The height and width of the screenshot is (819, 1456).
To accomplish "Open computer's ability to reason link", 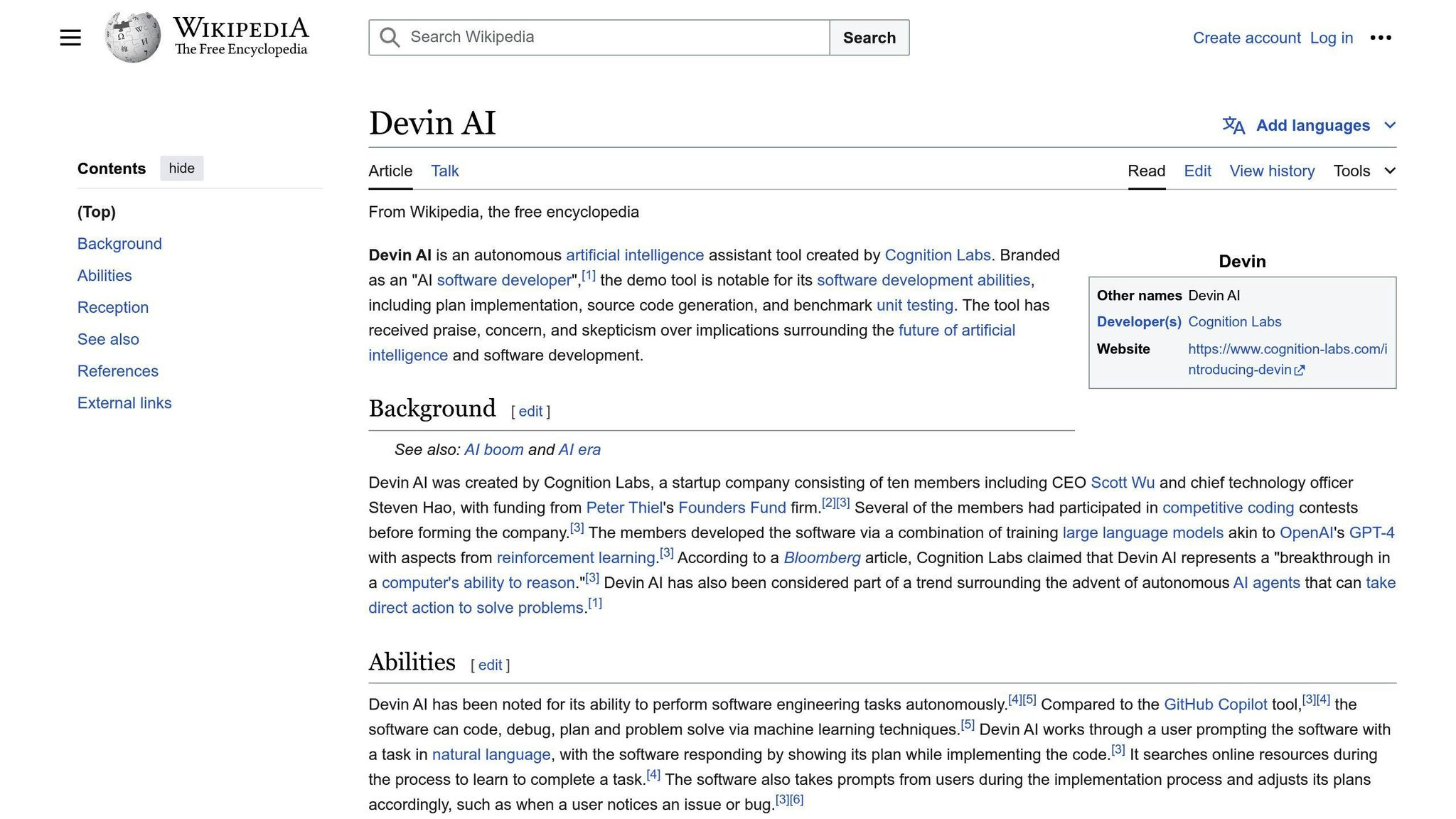I will click(x=478, y=584).
